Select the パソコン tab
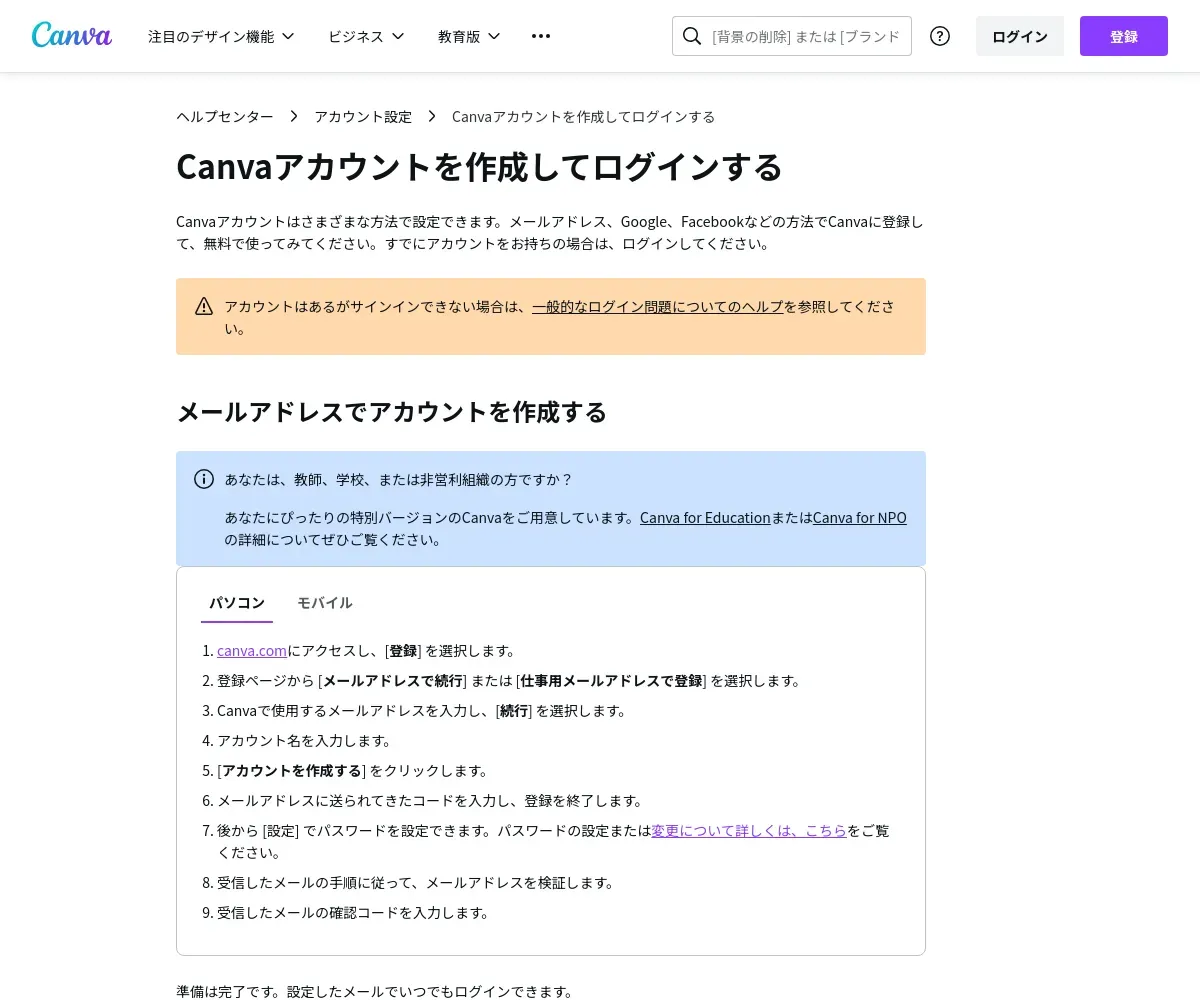 tap(237, 603)
